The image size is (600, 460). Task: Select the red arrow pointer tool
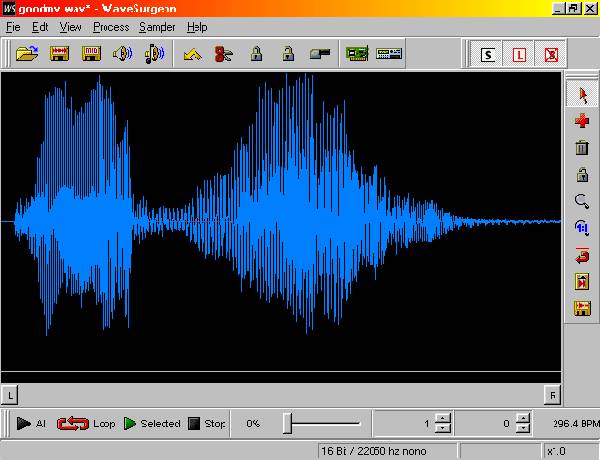pos(582,95)
